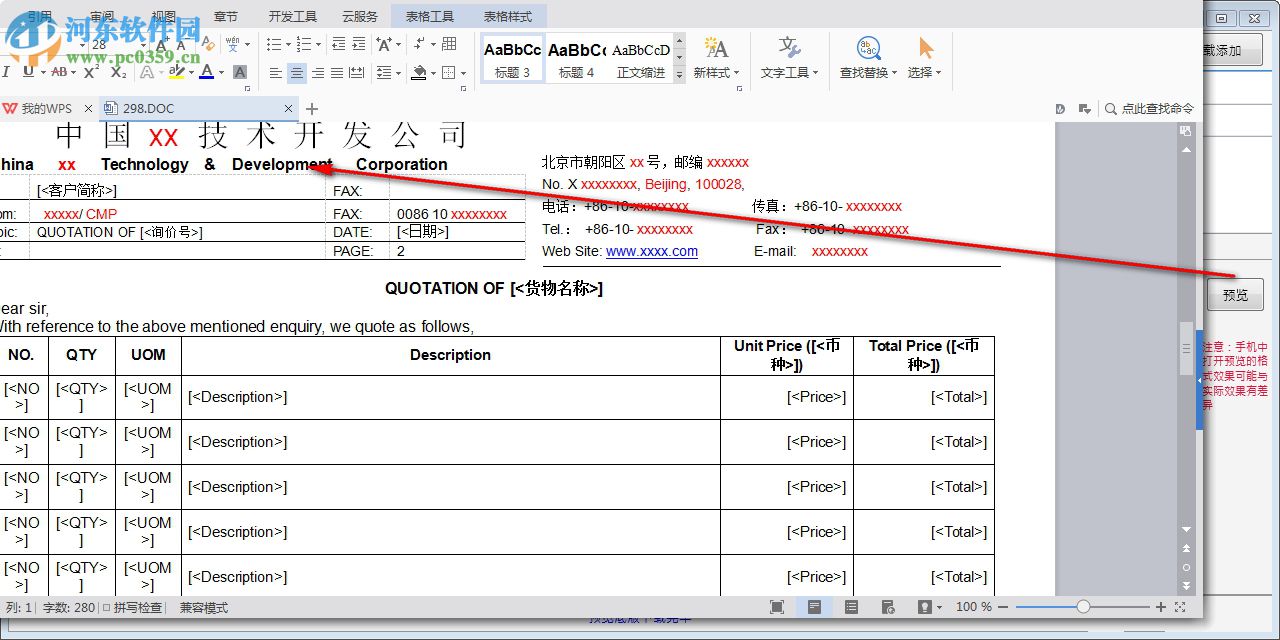Click the increase indent icon
Screen dimensions: 1280x640
coord(359,44)
